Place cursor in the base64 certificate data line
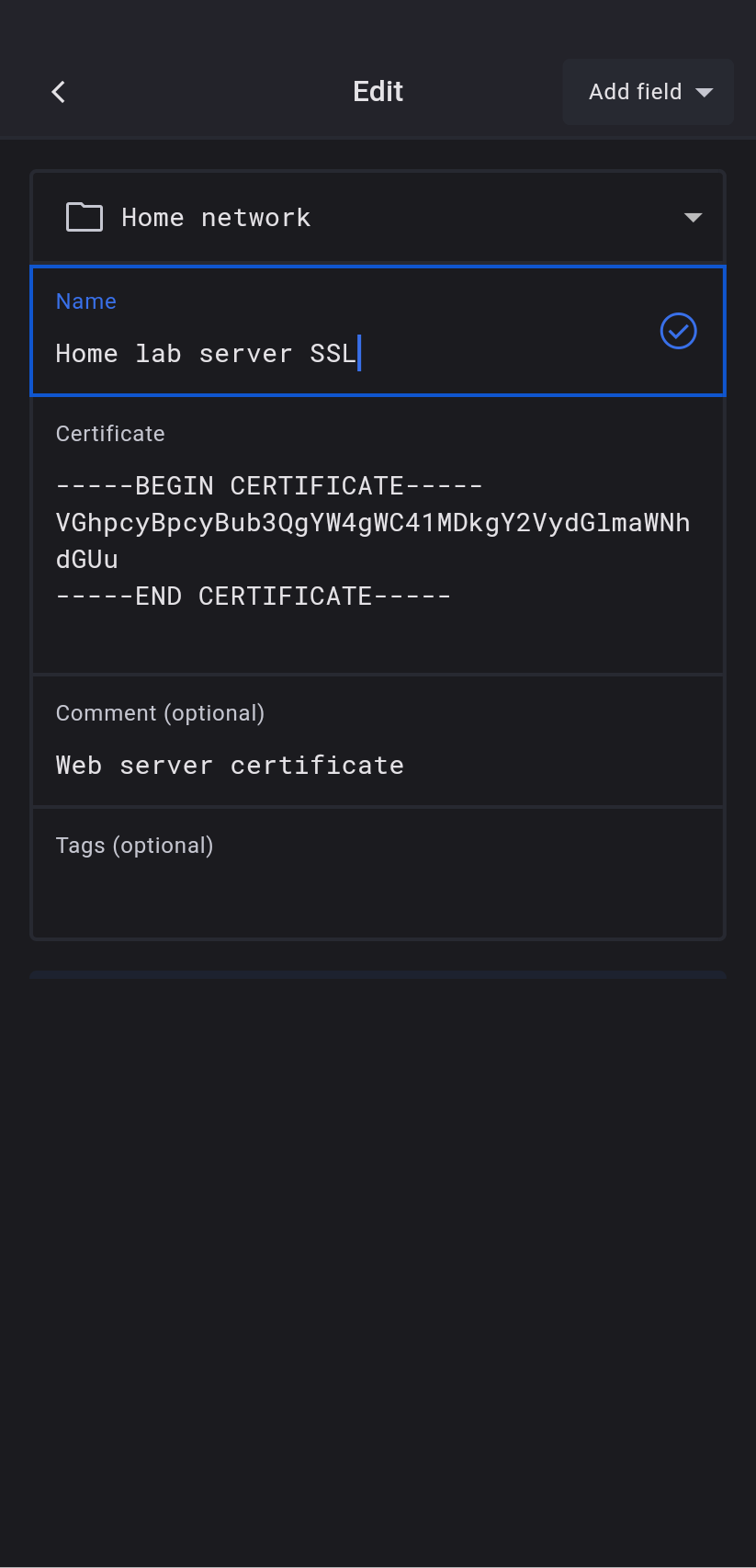This screenshot has height=1568, width=756. (x=372, y=523)
